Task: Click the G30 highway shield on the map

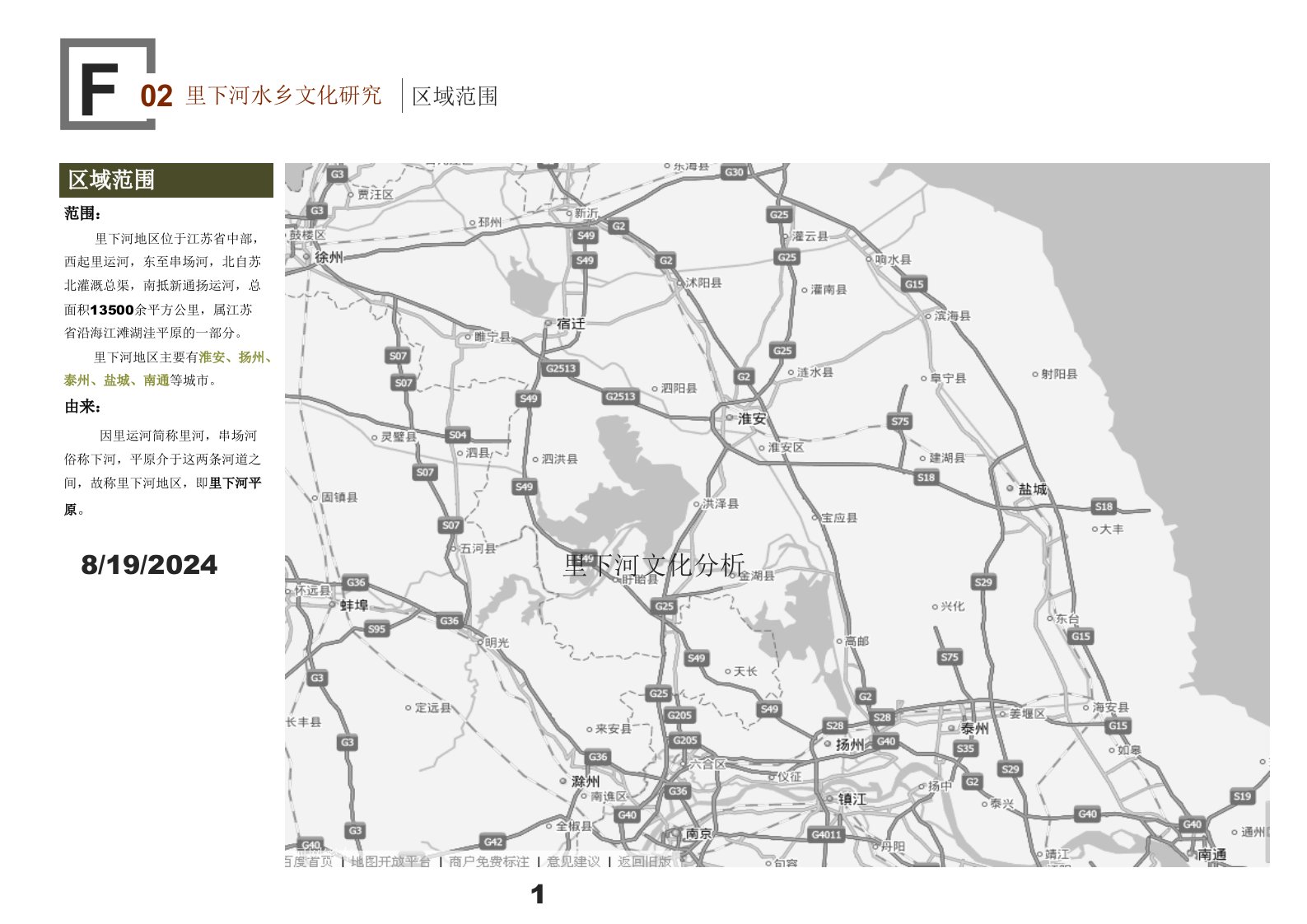Action: 733,173
